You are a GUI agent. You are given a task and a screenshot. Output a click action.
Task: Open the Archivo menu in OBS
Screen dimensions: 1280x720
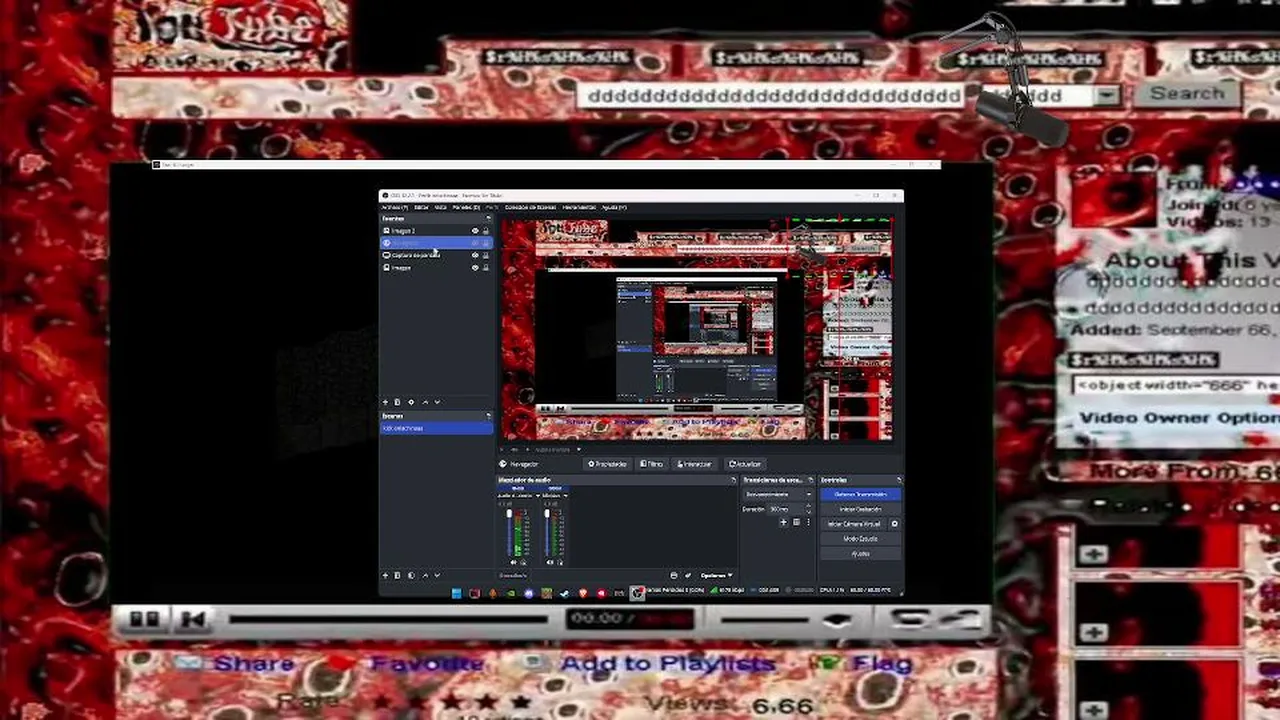point(394,207)
